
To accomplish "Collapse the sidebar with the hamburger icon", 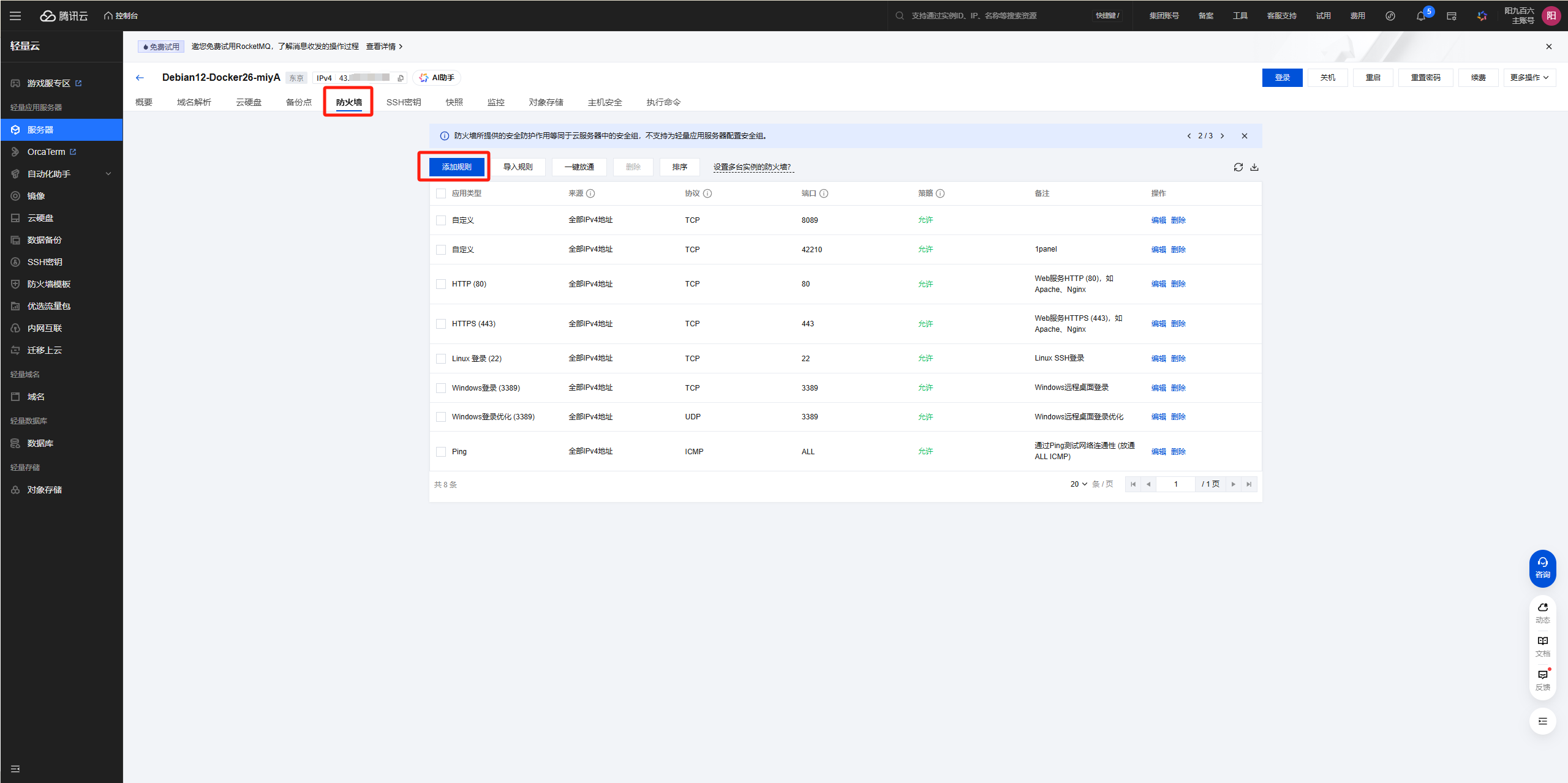I will 15,15.
